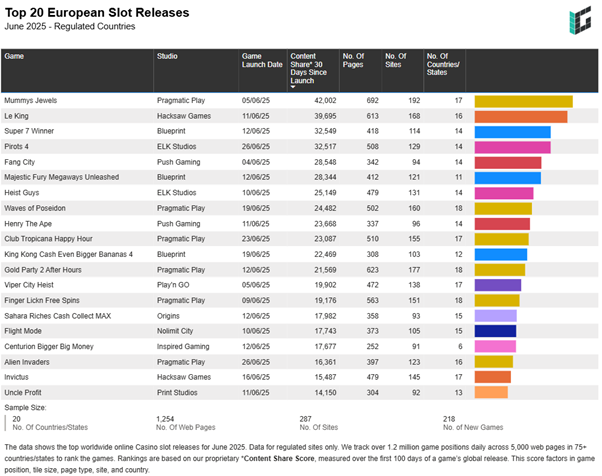
Task: Click the green cube logo icon
Action: click(x=579, y=22)
